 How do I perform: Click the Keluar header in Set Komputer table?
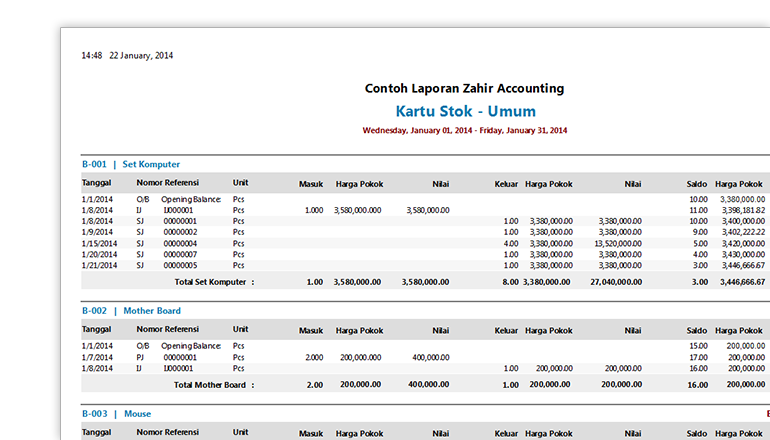(506, 184)
